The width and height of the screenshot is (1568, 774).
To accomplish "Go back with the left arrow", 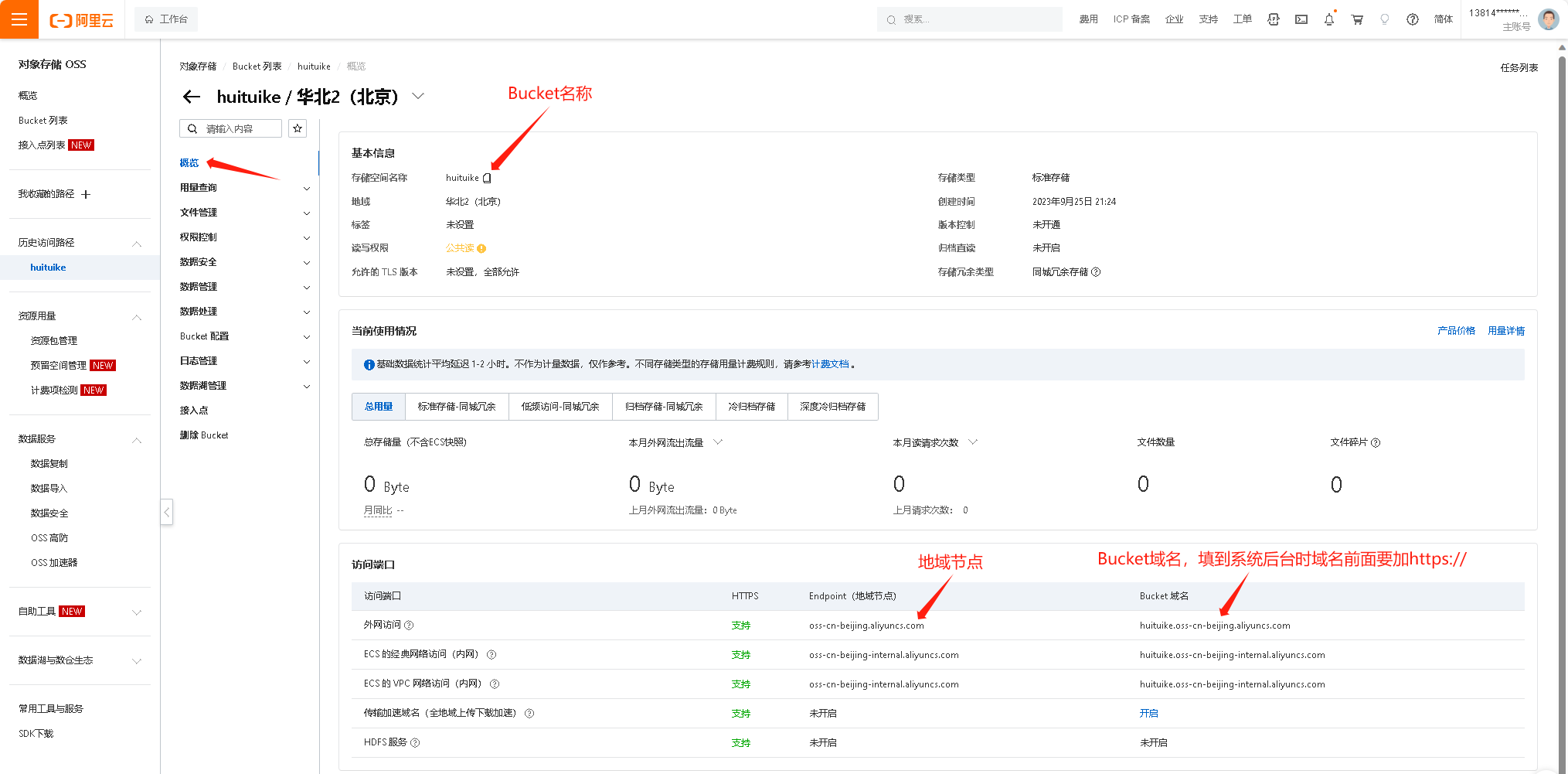I will (192, 97).
